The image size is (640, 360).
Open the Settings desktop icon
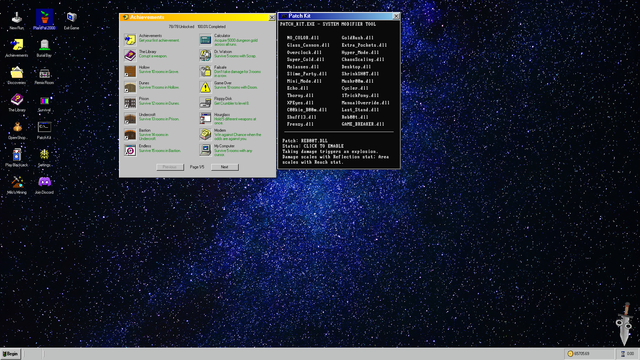tap(44, 158)
